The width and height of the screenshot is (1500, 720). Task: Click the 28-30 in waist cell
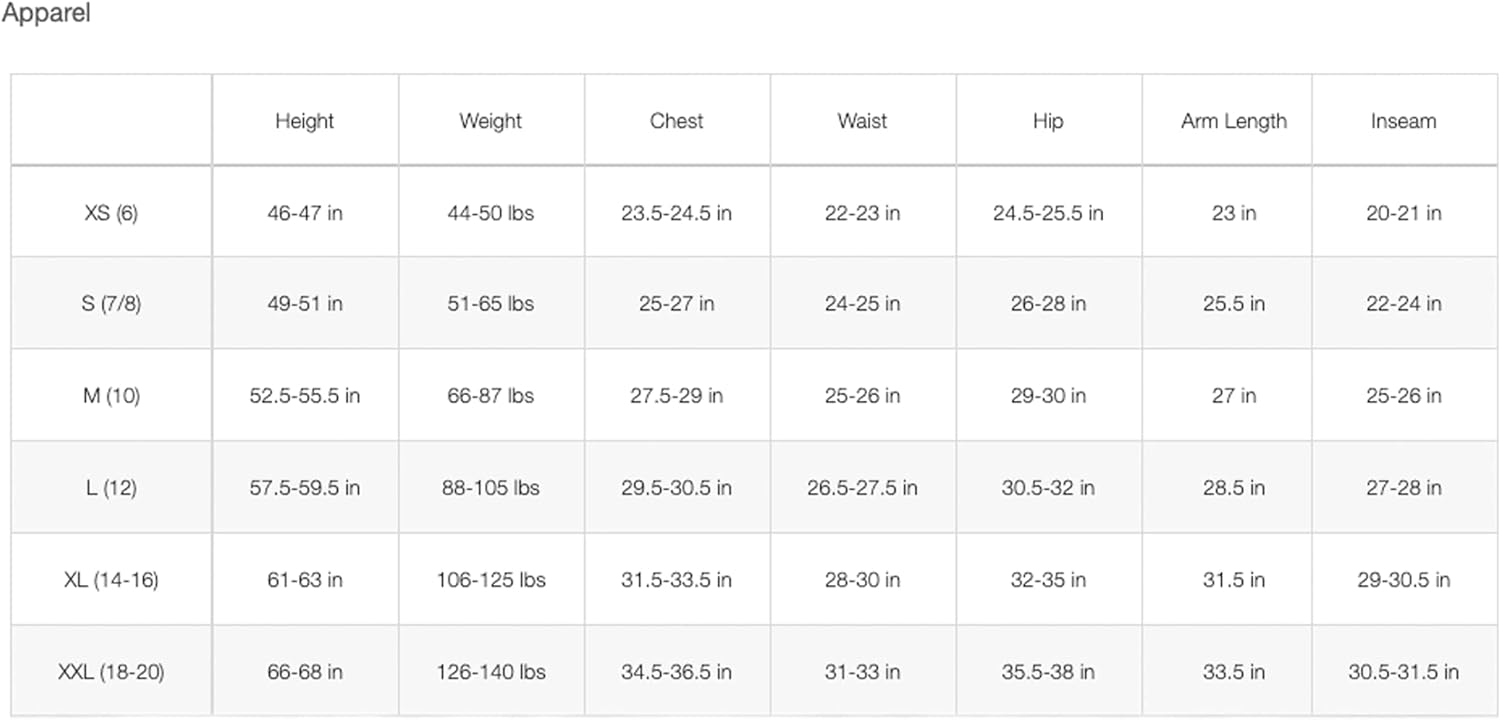[x=862, y=580]
